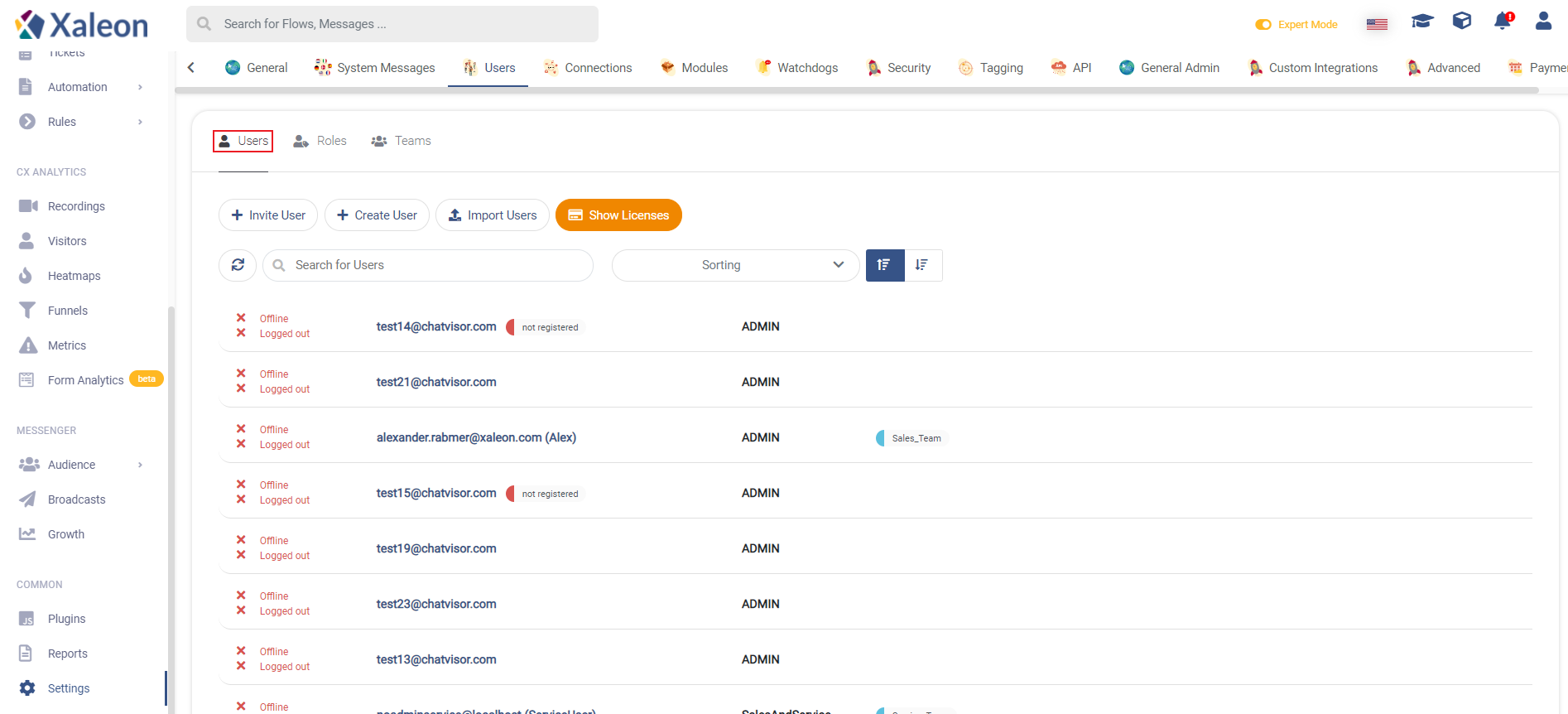Click the Import Users button
1568x714 pixels.
493,215
